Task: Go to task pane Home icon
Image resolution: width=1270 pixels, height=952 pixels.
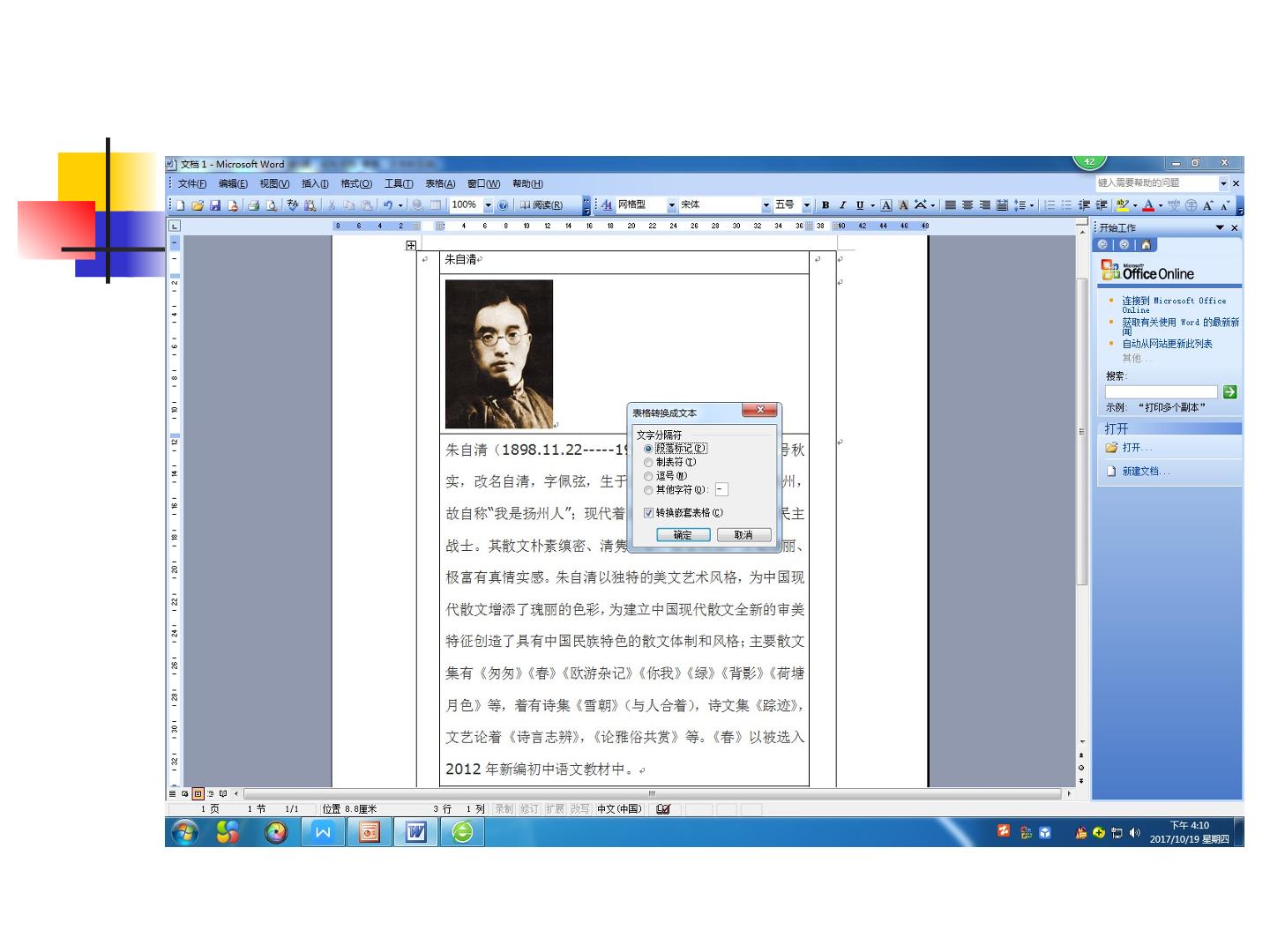Action: point(1146,245)
